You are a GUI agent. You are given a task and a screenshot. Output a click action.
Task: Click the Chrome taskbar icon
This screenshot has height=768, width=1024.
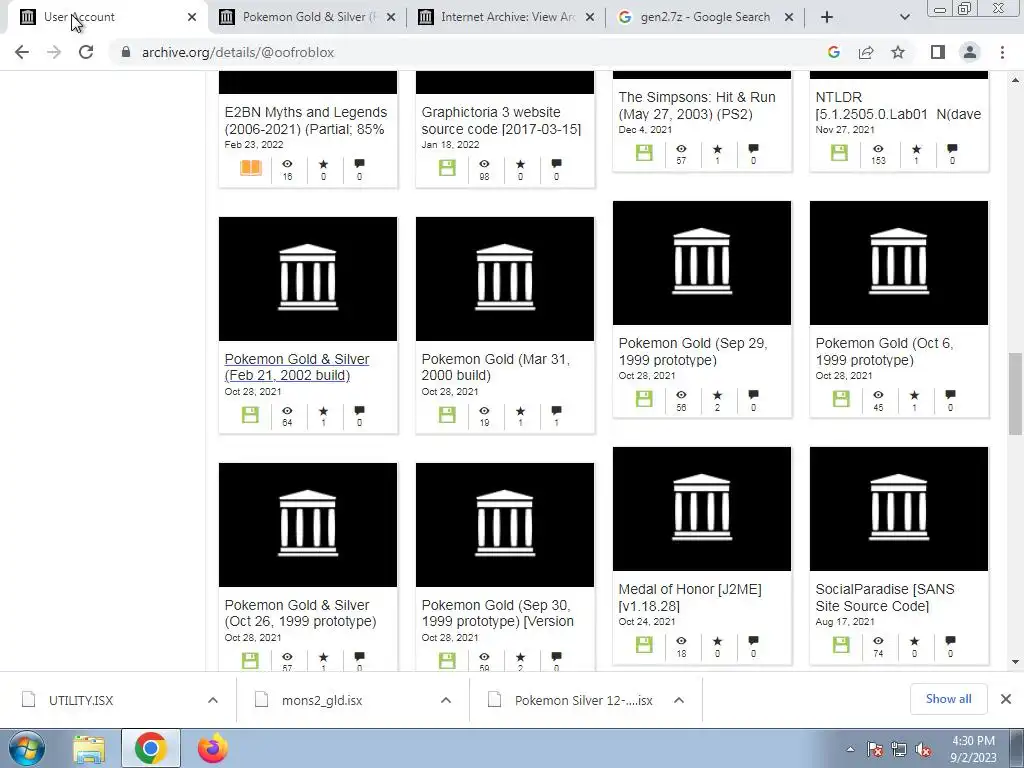(150, 749)
